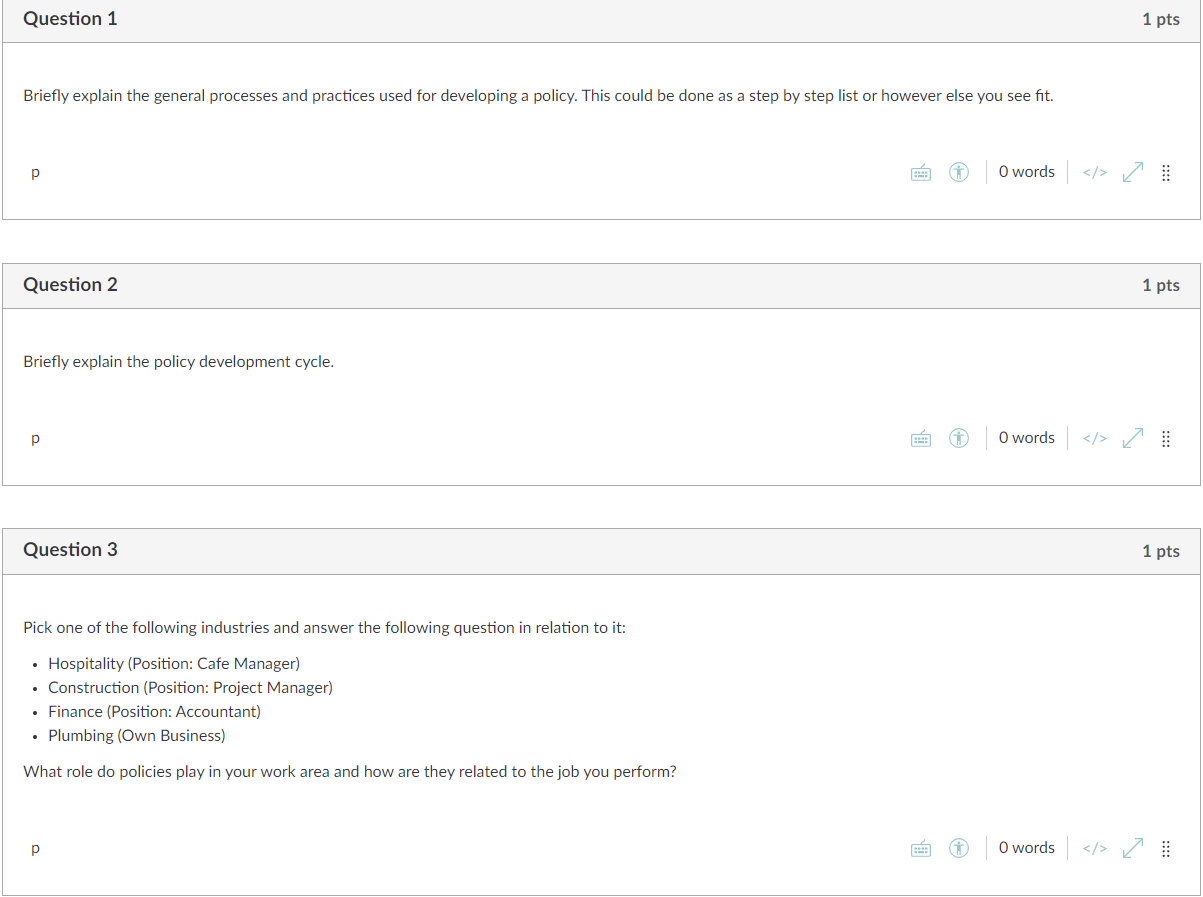Click the 'p' element path in Question 1 editor
The image size is (1203, 897).
coord(36,173)
